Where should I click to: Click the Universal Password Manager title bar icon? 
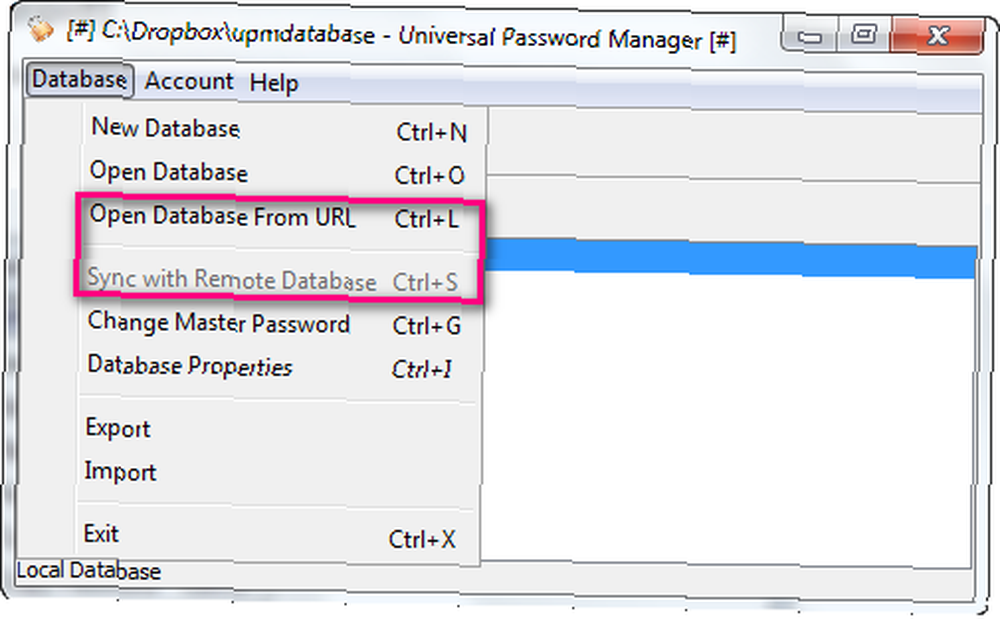40,29
